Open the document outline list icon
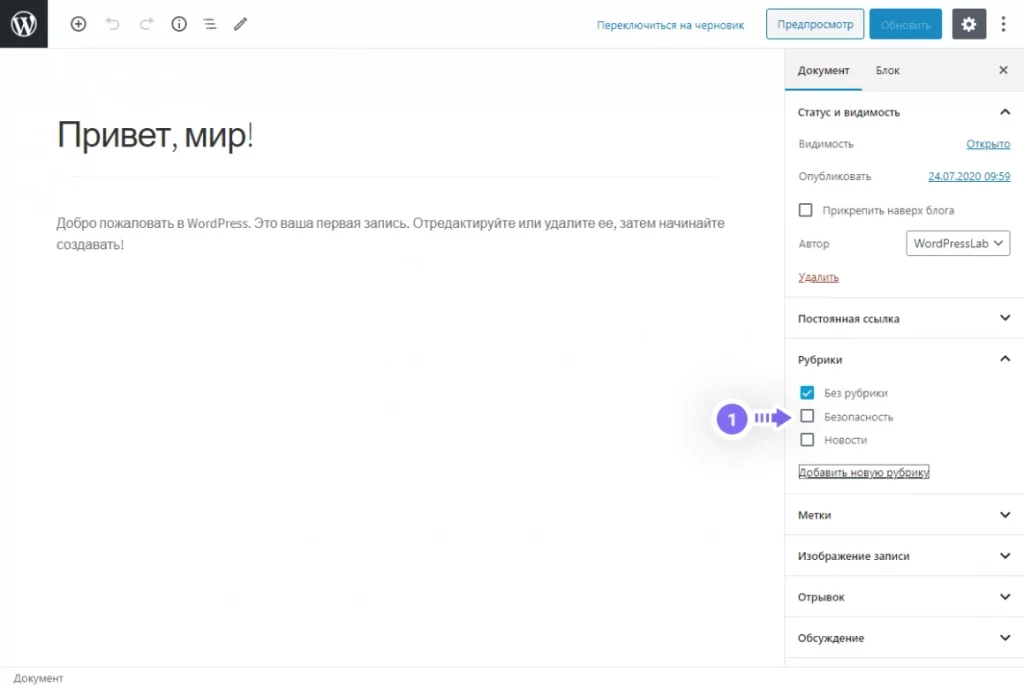 coord(209,24)
